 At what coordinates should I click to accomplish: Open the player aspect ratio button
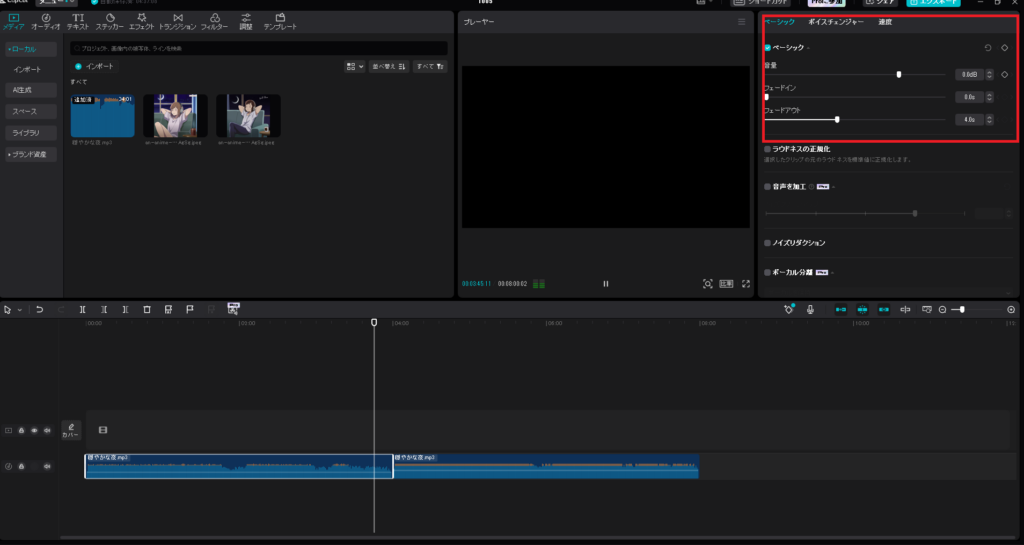coord(726,284)
